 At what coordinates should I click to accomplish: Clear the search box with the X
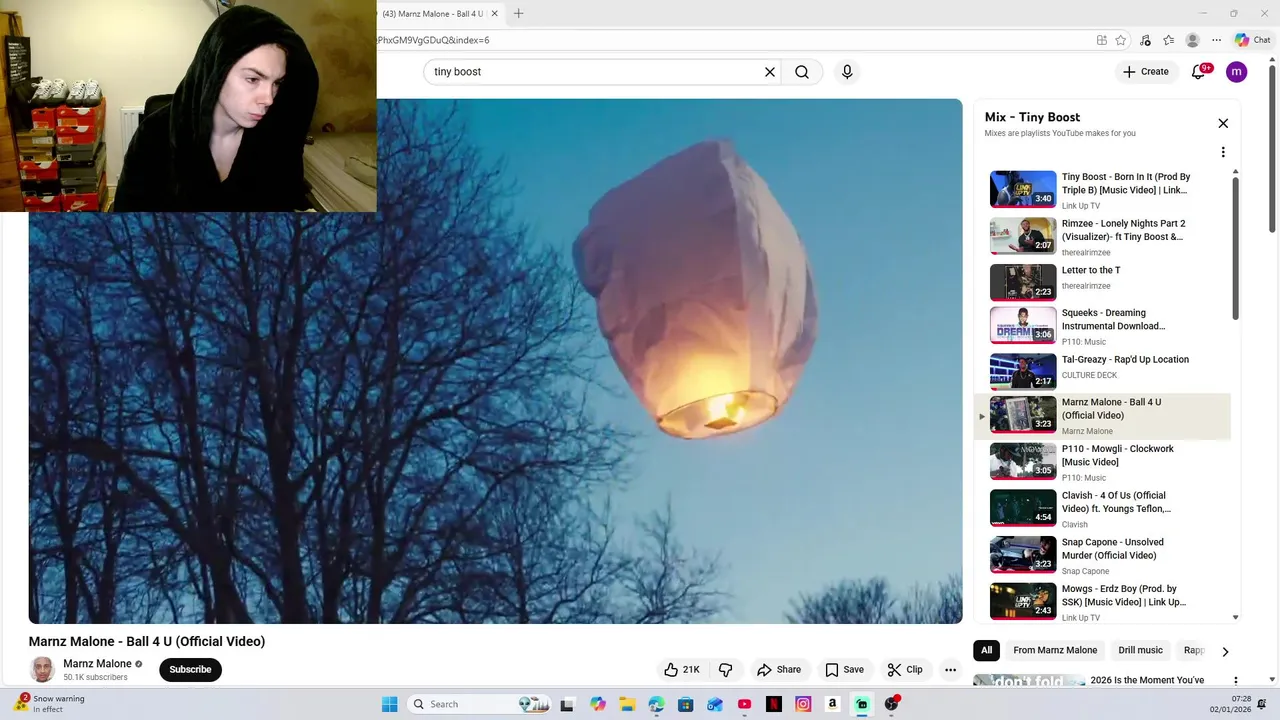770,72
